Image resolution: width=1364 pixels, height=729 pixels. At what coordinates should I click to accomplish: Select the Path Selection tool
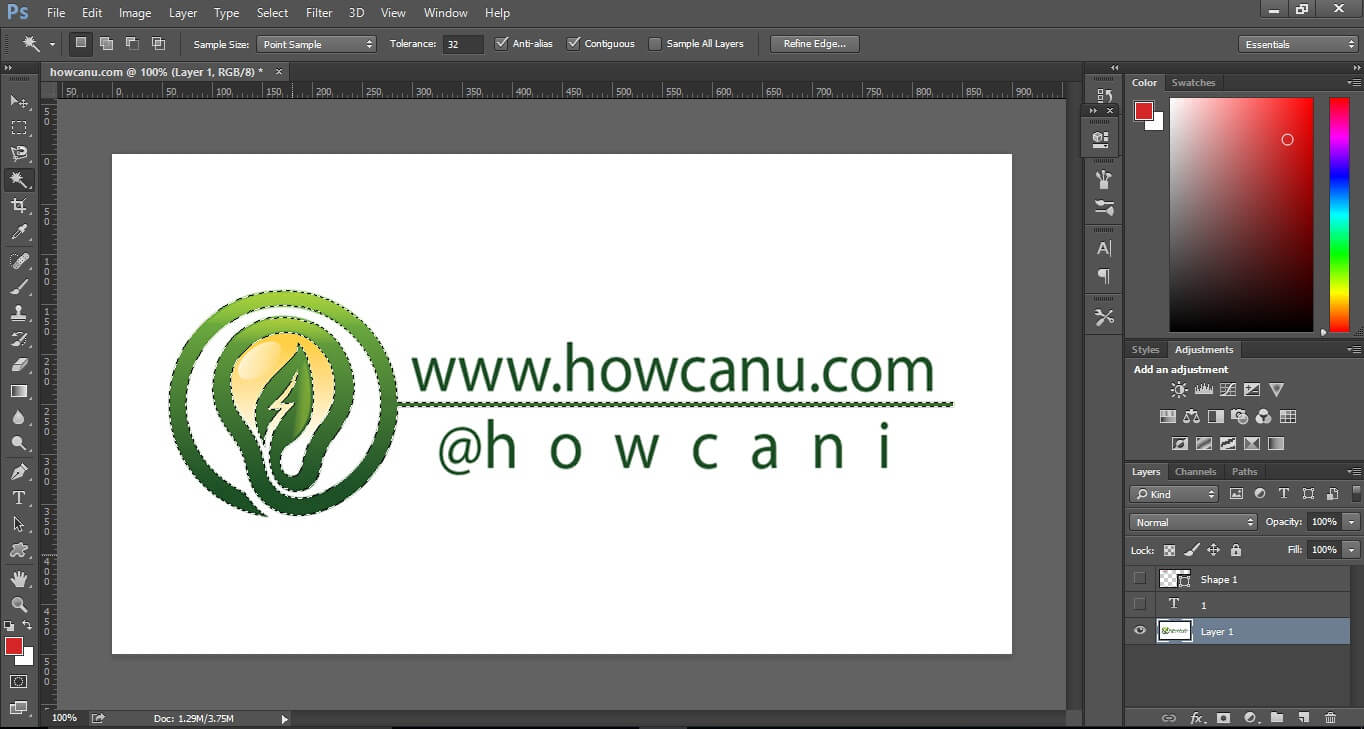(19, 523)
